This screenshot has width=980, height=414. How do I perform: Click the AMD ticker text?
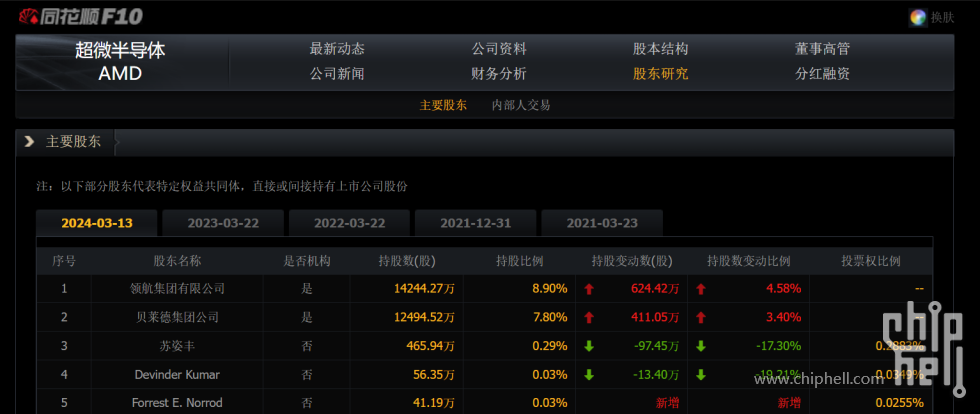(121, 74)
